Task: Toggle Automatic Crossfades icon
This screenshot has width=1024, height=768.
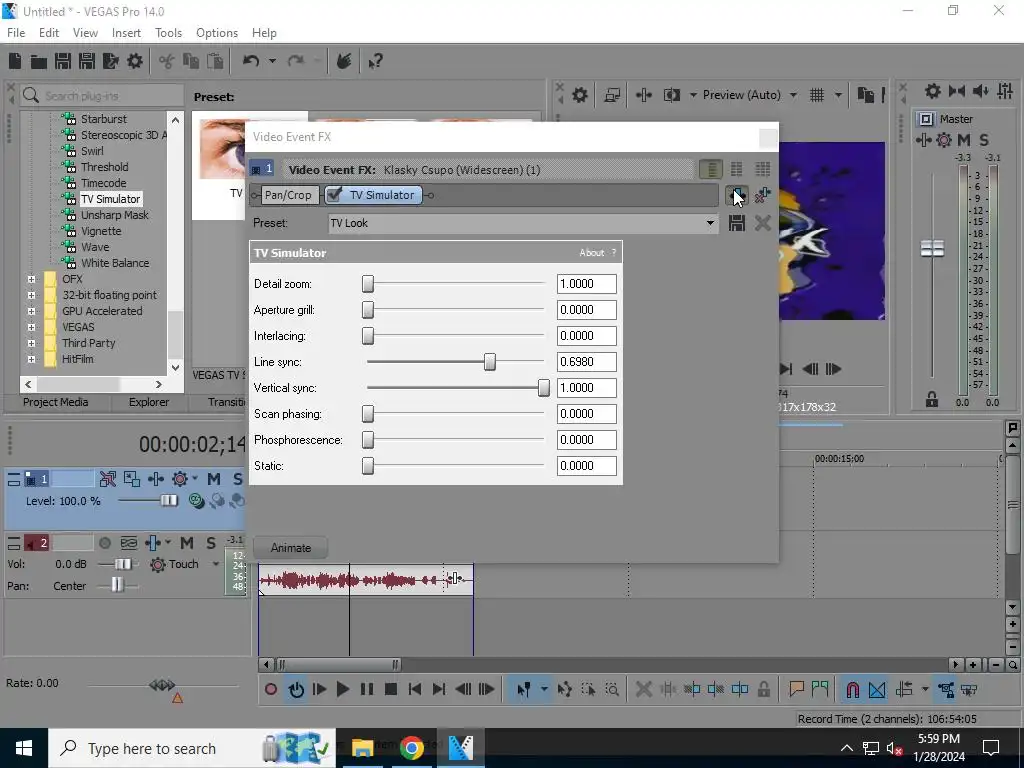Action: pyautogui.click(x=877, y=689)
